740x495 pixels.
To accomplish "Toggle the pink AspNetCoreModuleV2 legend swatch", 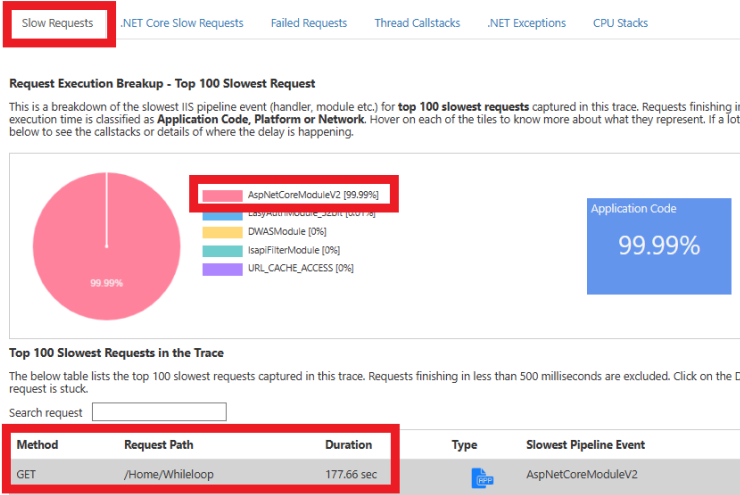I will pos(221,195).
